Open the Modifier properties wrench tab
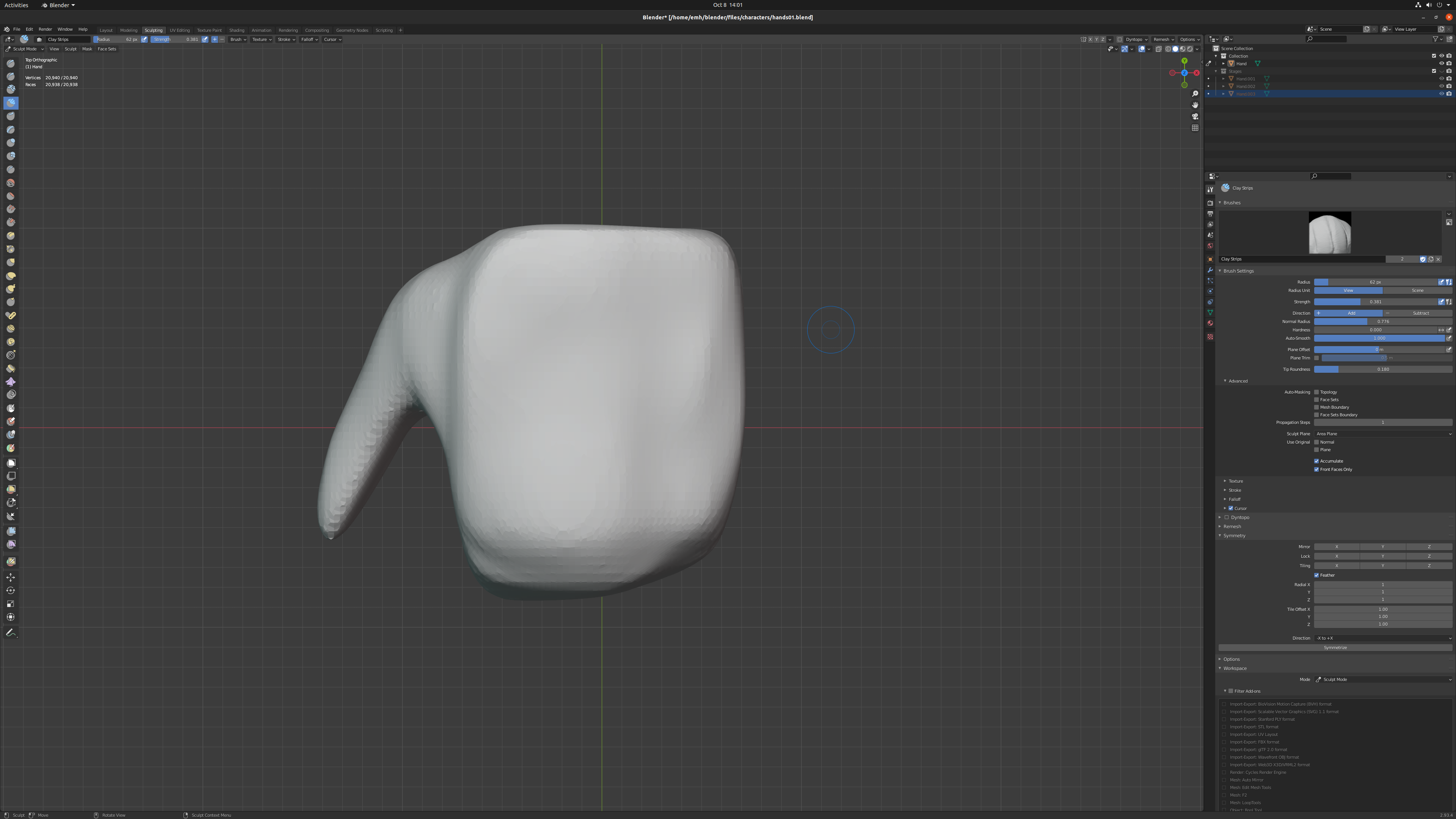Image resolution: width=1456 pixels, height=819 pixels. click(1210, 270)
